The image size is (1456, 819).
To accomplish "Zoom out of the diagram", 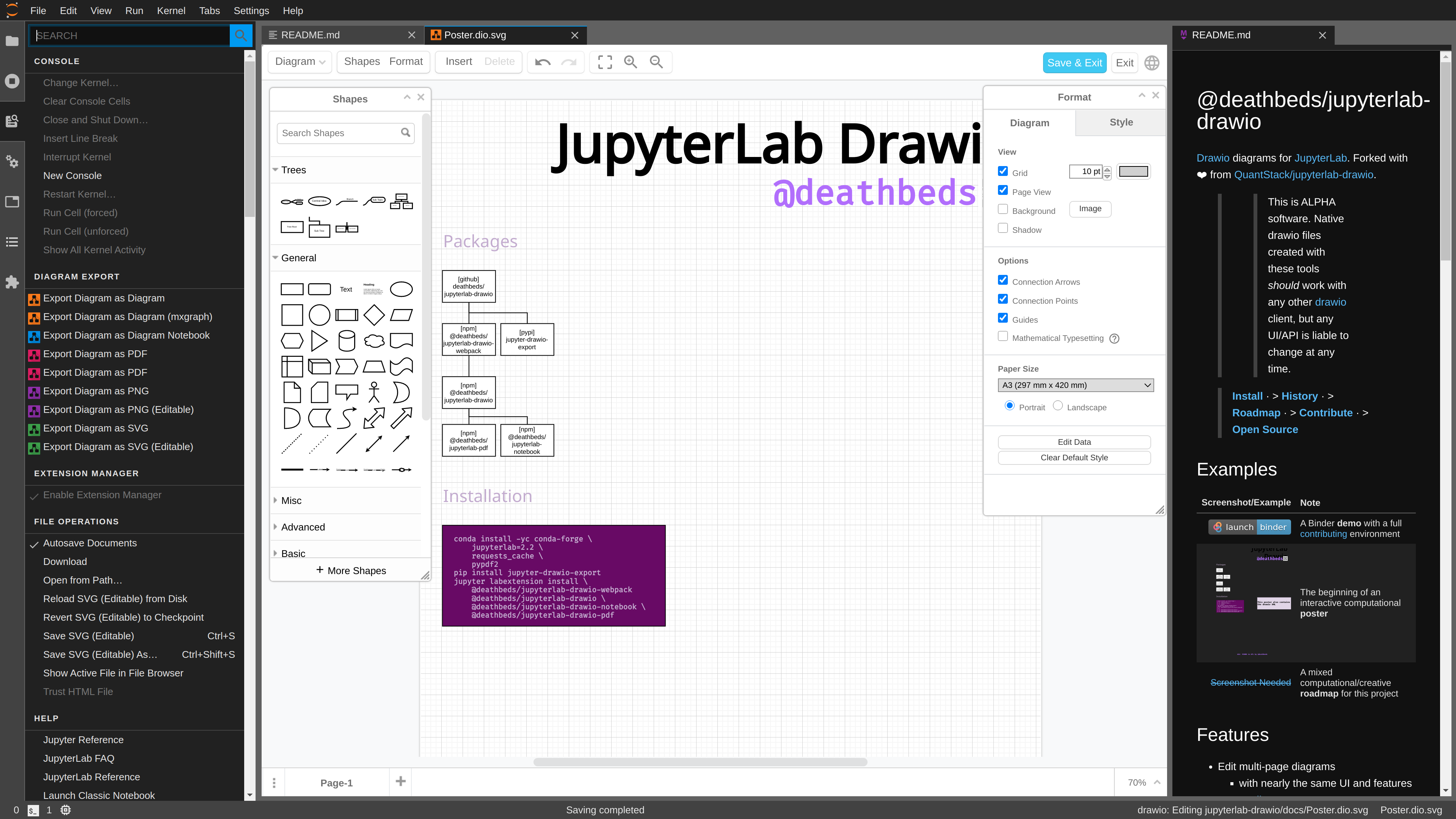I will pyautogui.click(x=656, y=61).
